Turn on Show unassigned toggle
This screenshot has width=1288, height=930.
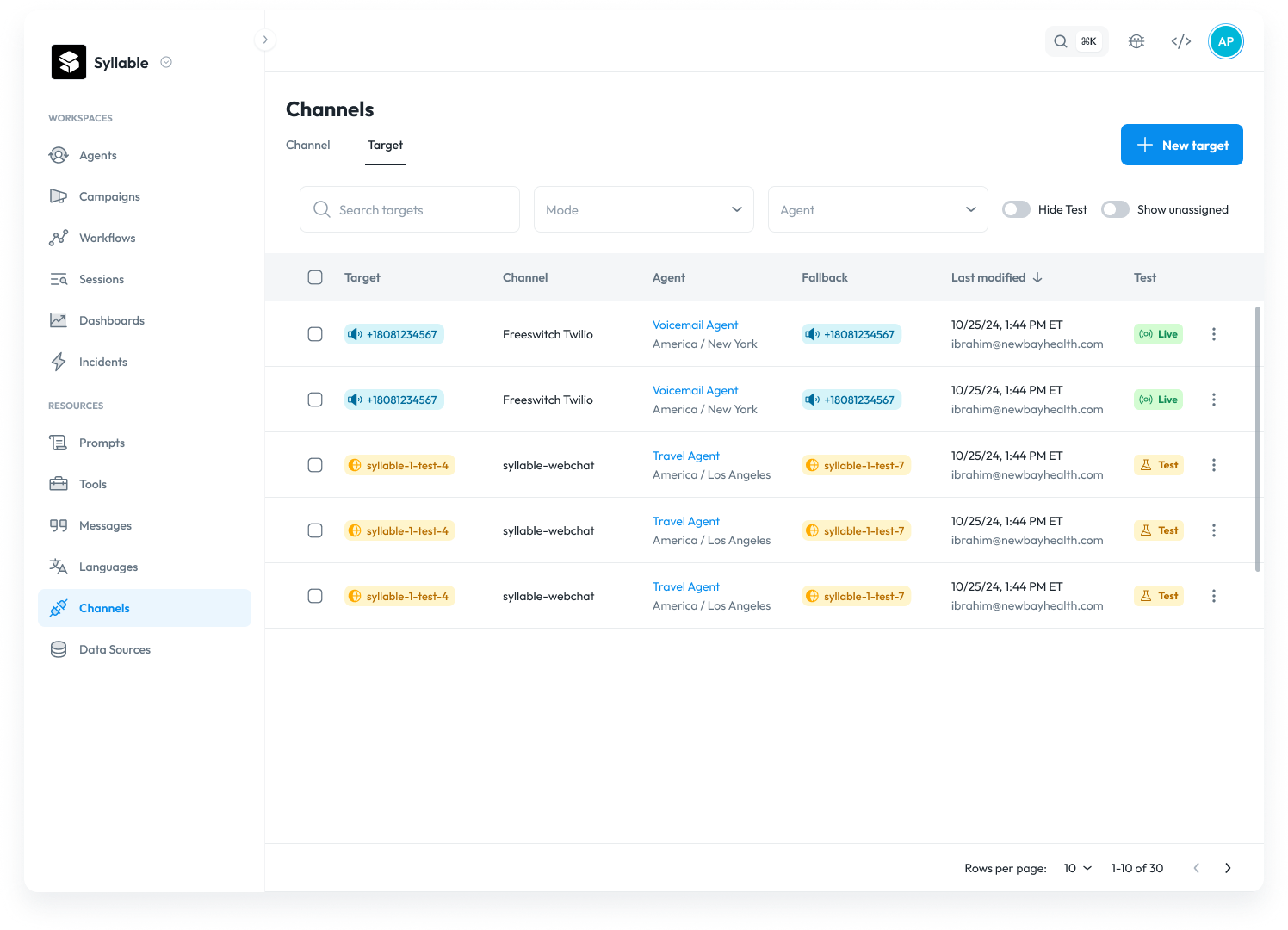pyautogui.click(x=1115, y=209)
